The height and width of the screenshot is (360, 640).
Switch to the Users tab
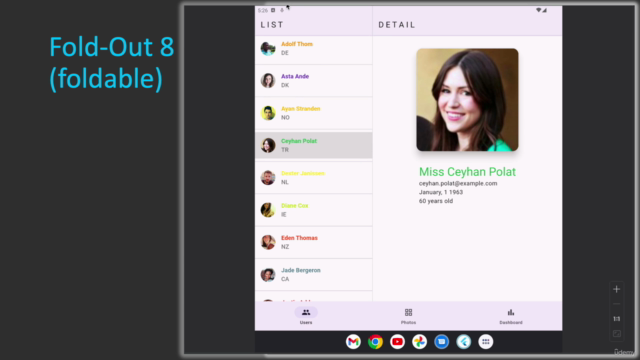306,316
